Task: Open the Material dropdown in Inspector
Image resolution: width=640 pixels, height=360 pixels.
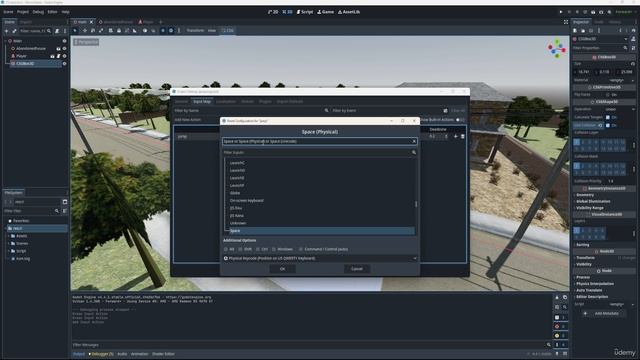Action: [620, 80]
